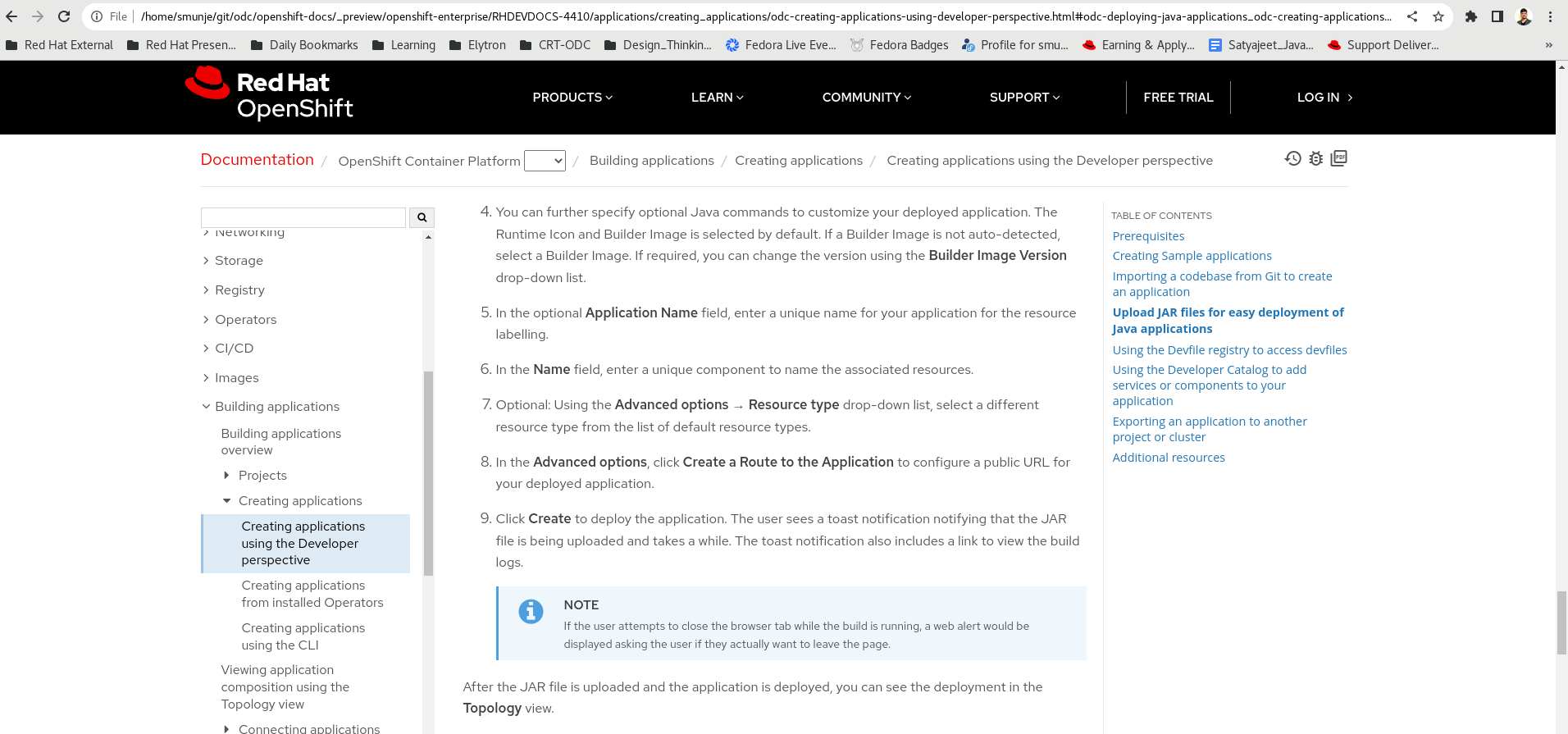Open Profile for smu... bookmark
The width and height of the screenshot is (1568, 734).
pyautogui.click(x=1015, y=45)
